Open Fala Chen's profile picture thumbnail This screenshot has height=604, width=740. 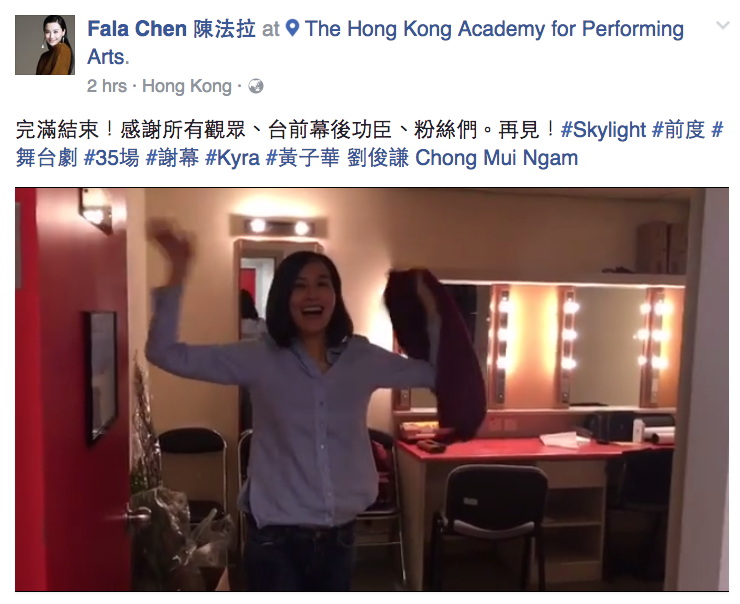45,45
